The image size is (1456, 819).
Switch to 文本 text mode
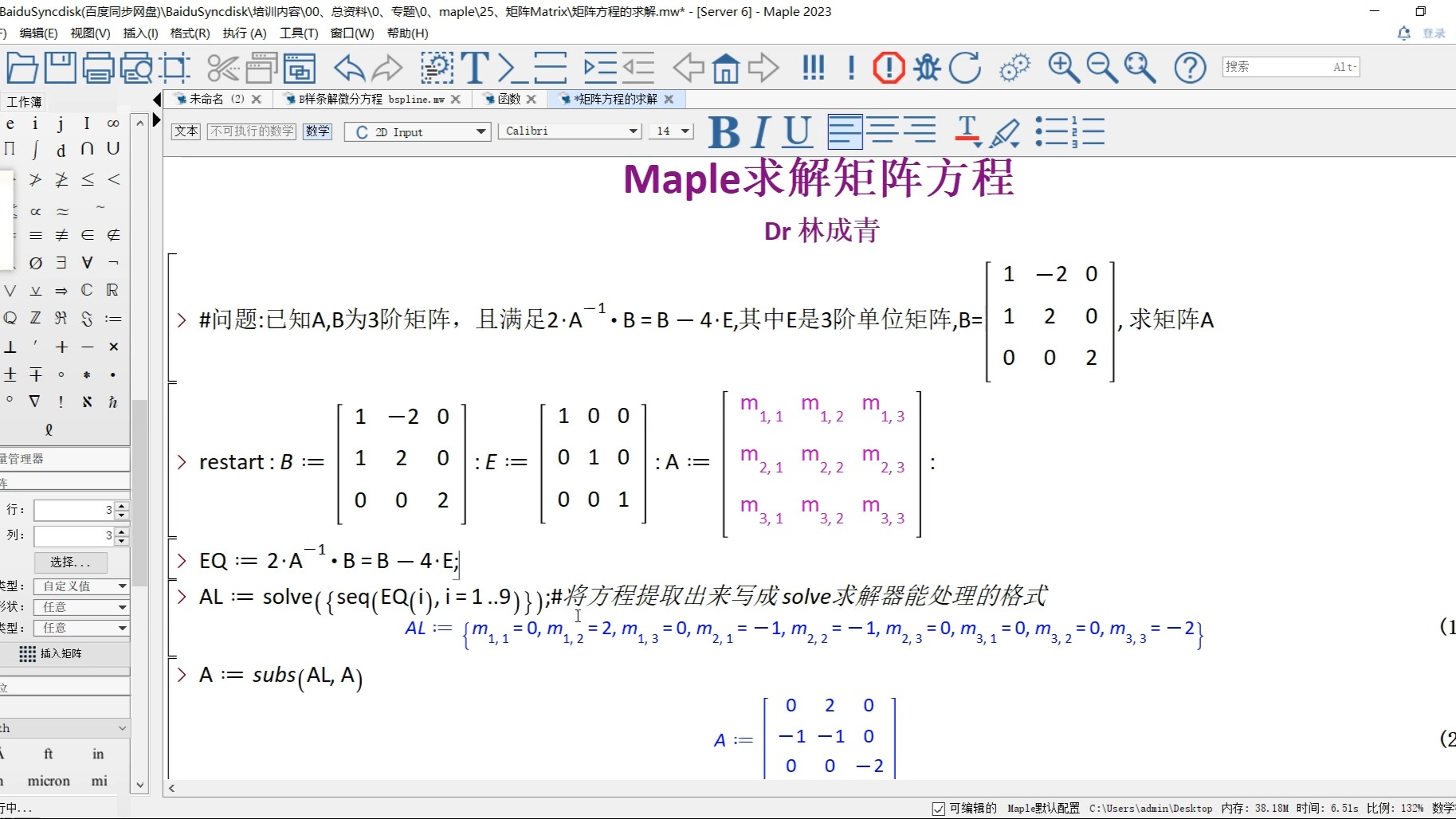[x=186, y=131]
